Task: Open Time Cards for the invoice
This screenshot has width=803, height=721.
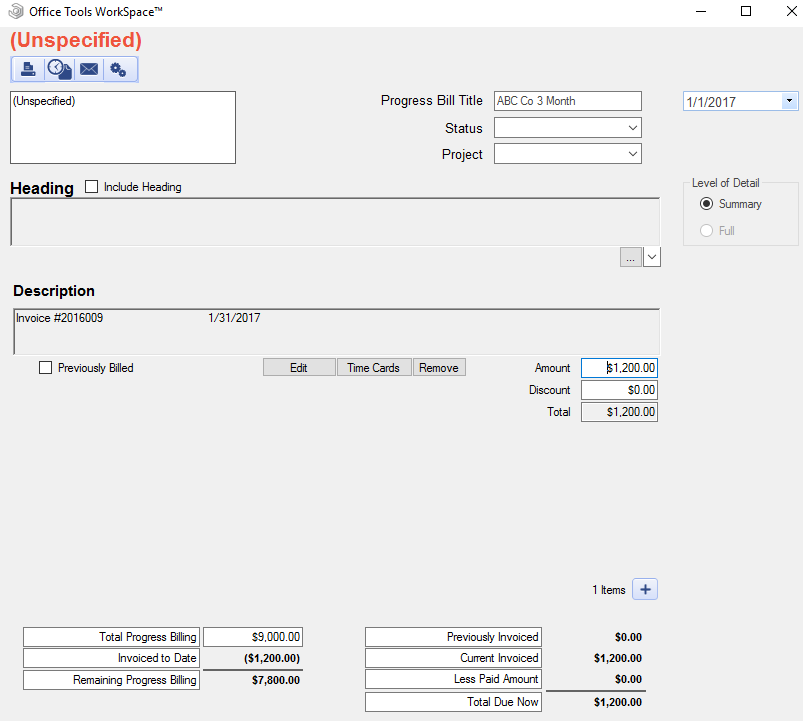Action: point(374,367)
